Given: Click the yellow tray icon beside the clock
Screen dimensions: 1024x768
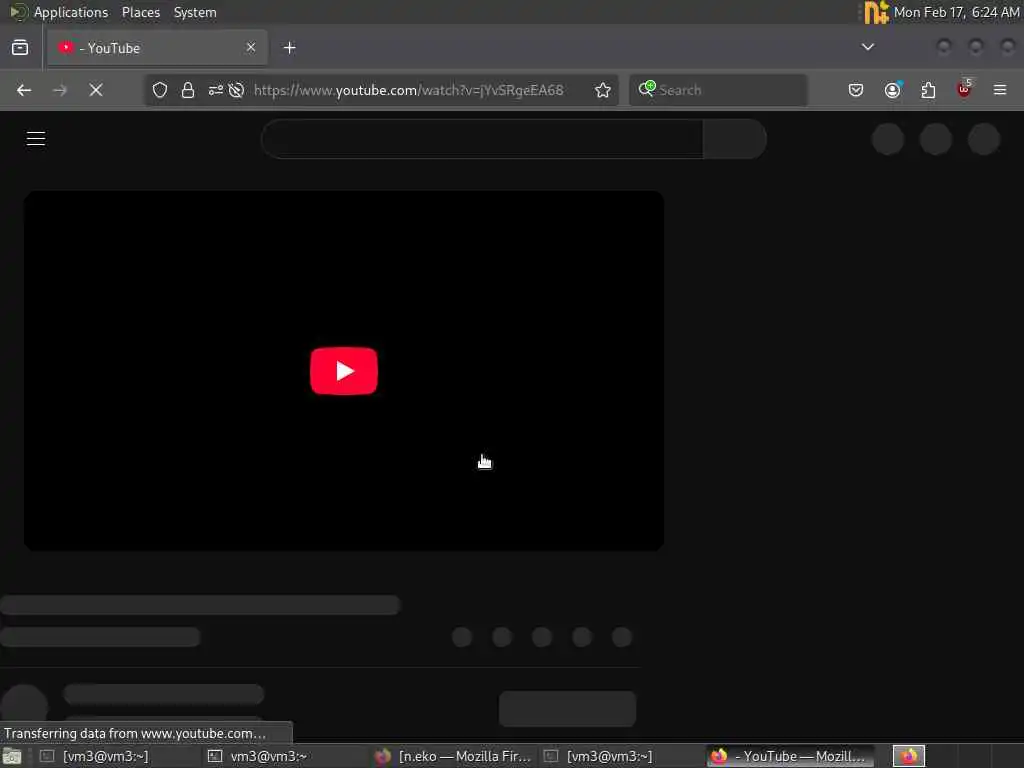Looking at the screenshot, I should click(x=876, y=12).
